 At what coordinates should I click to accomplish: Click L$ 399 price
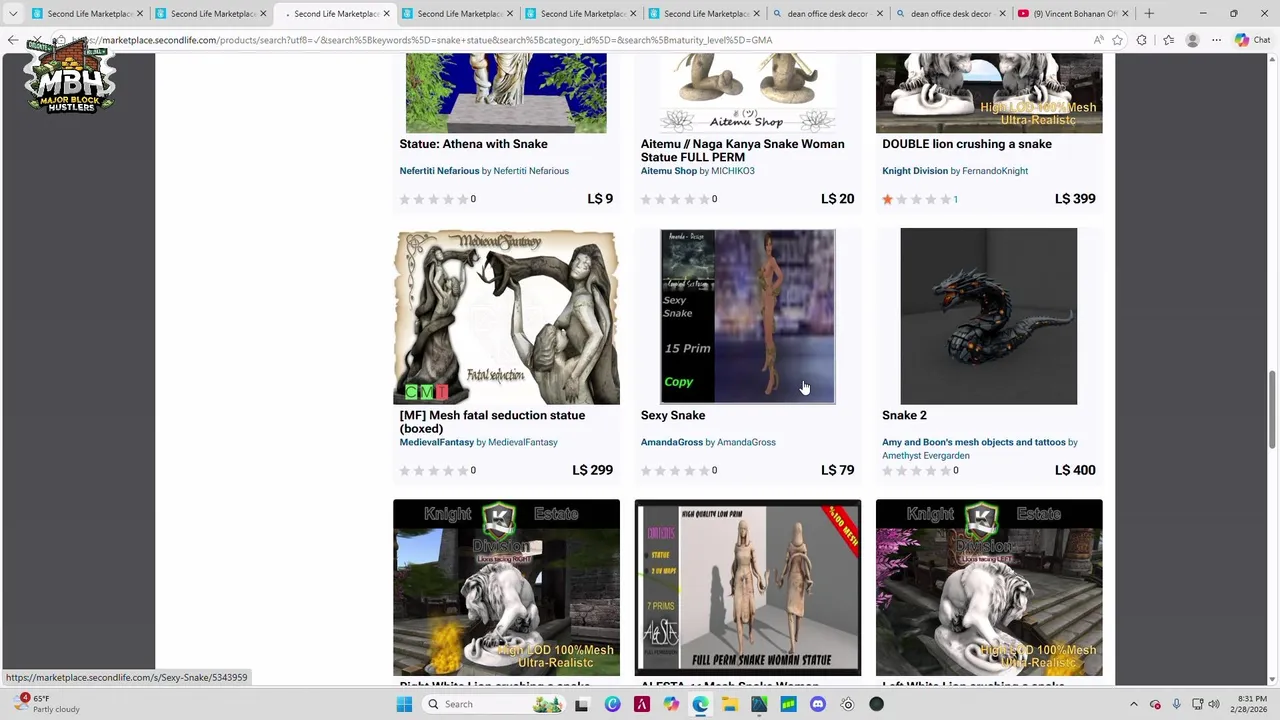point(1075,199)
